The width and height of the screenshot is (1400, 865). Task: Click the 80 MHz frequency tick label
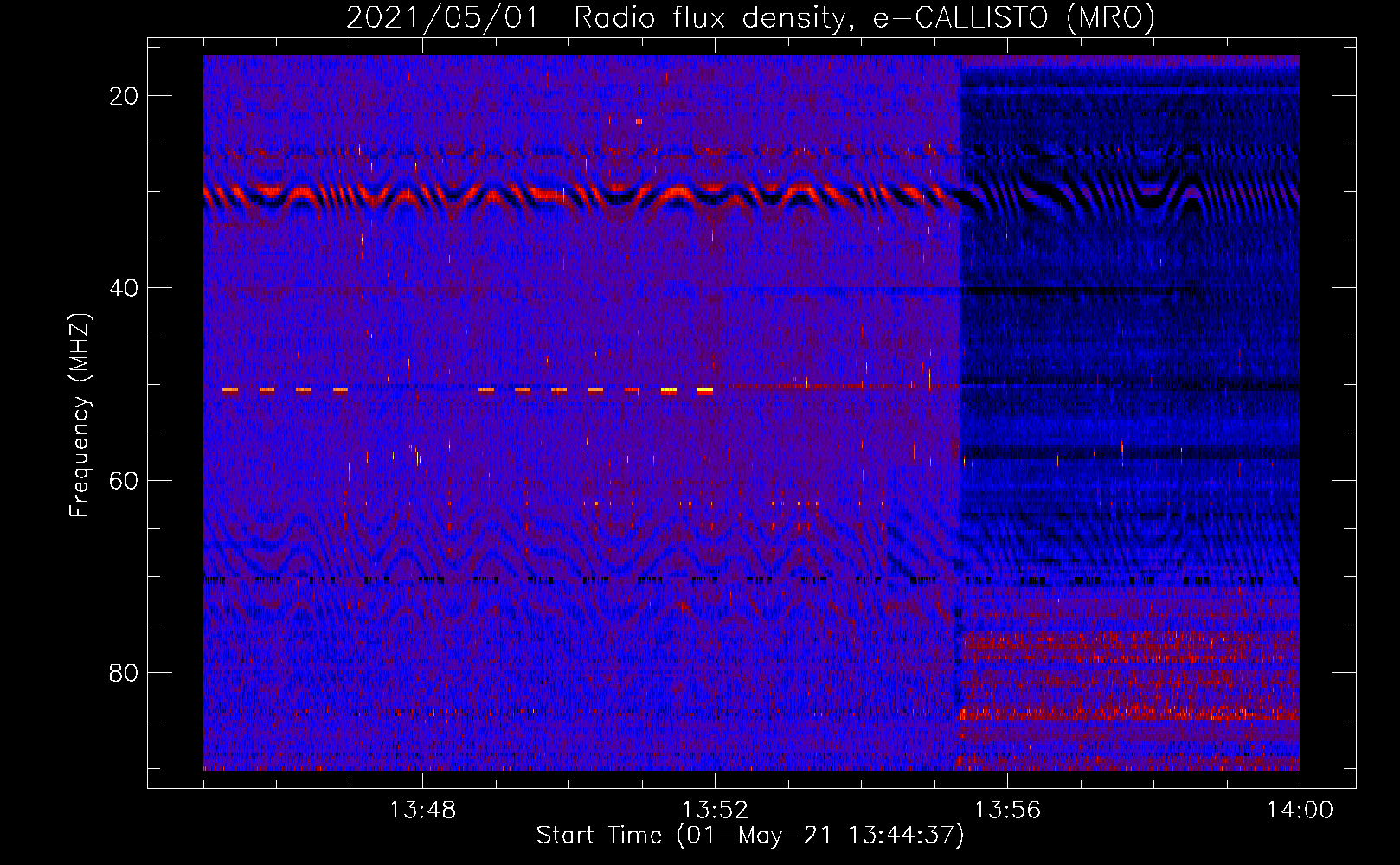tap(124, 672)
